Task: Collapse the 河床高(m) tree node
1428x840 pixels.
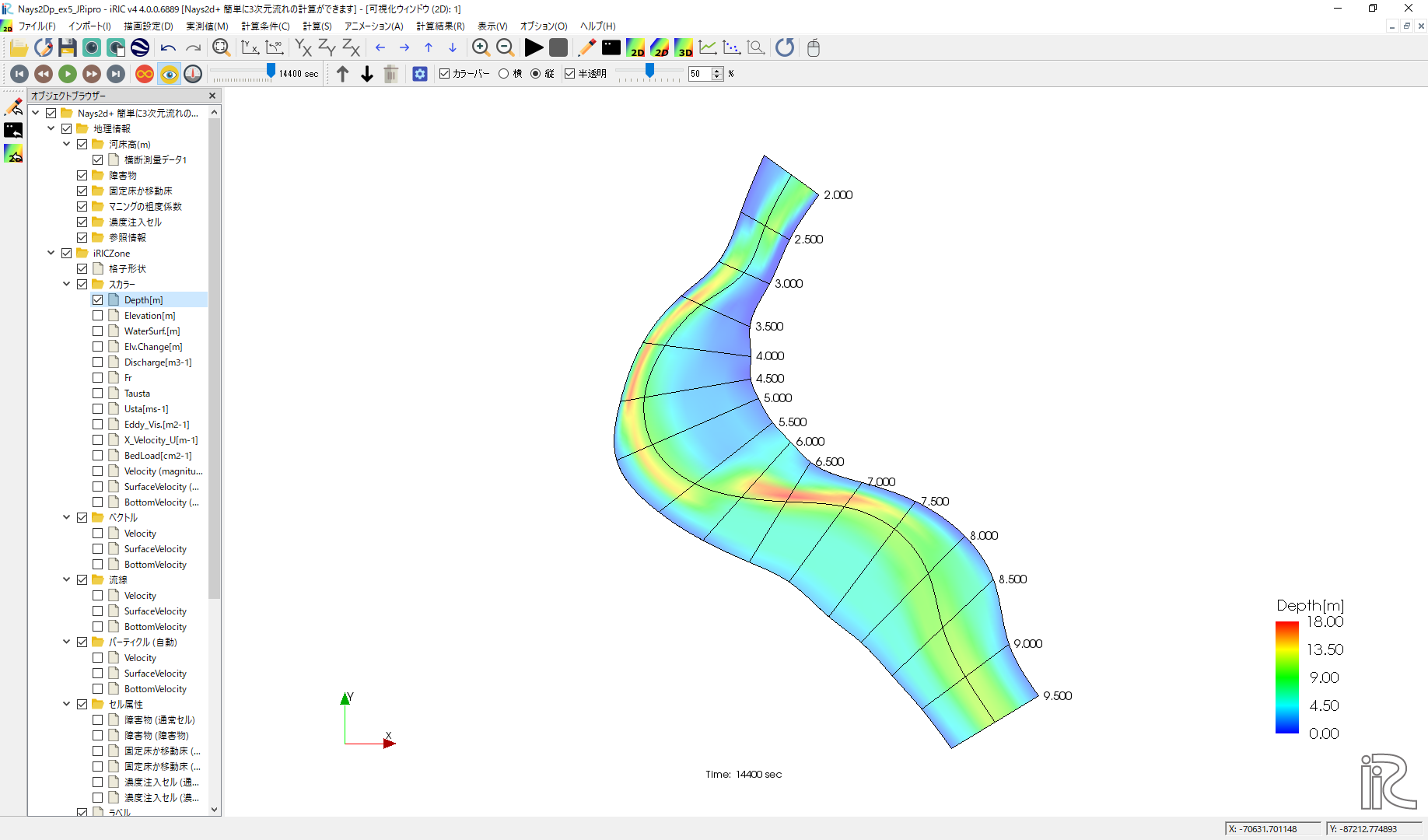Action: tap(67, 144)
